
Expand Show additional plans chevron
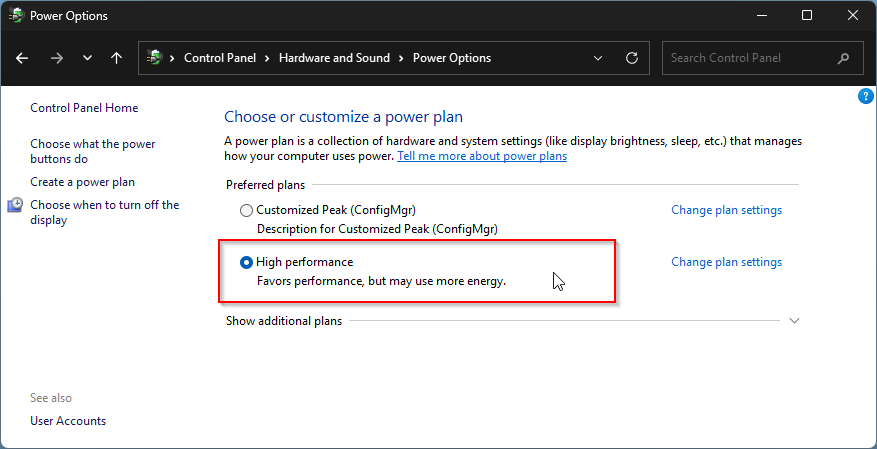(x=795, y=321)
